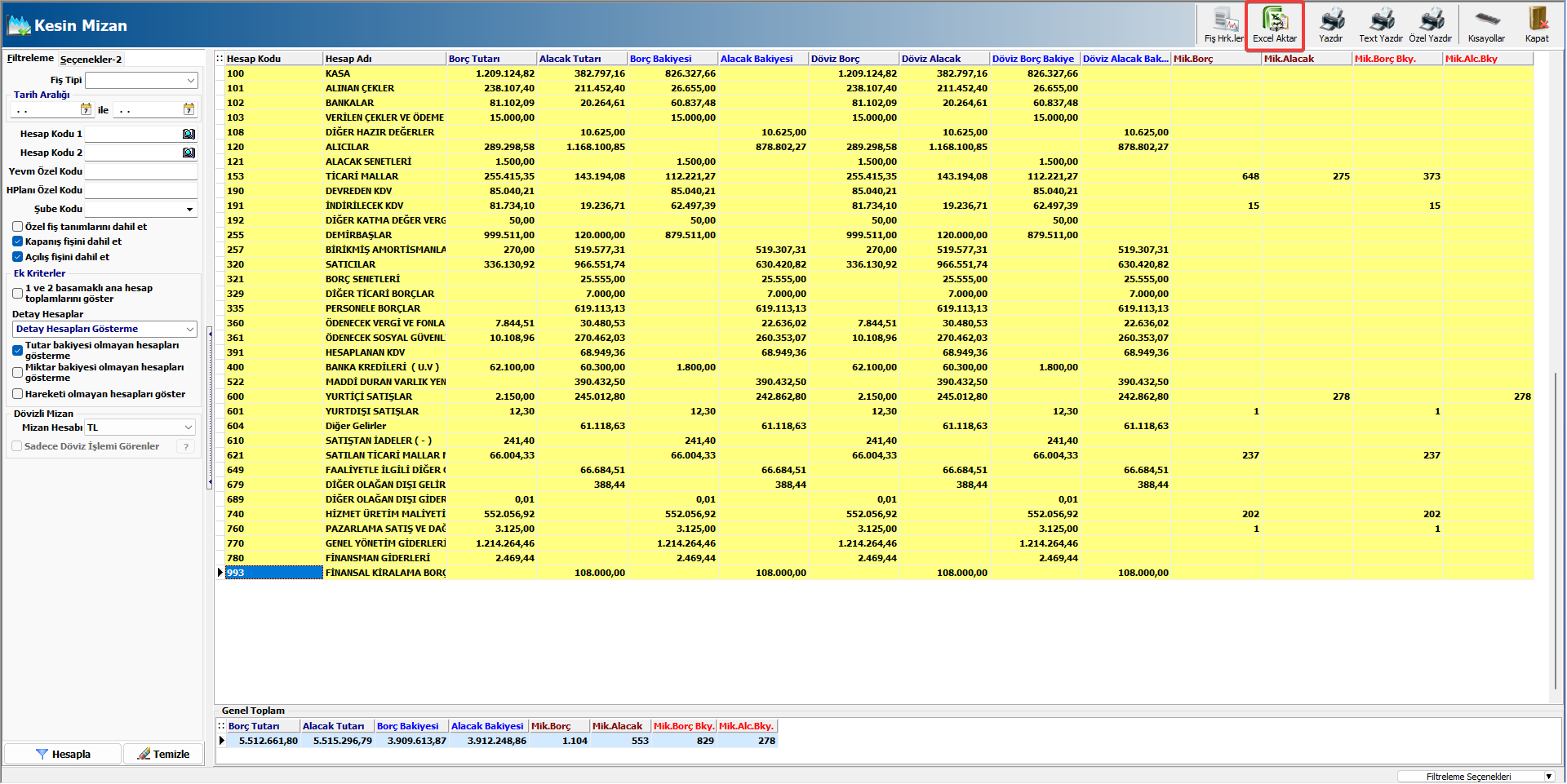
Task: Click Özel Yazdır toolbar icon
Action: pos(1431,24)
